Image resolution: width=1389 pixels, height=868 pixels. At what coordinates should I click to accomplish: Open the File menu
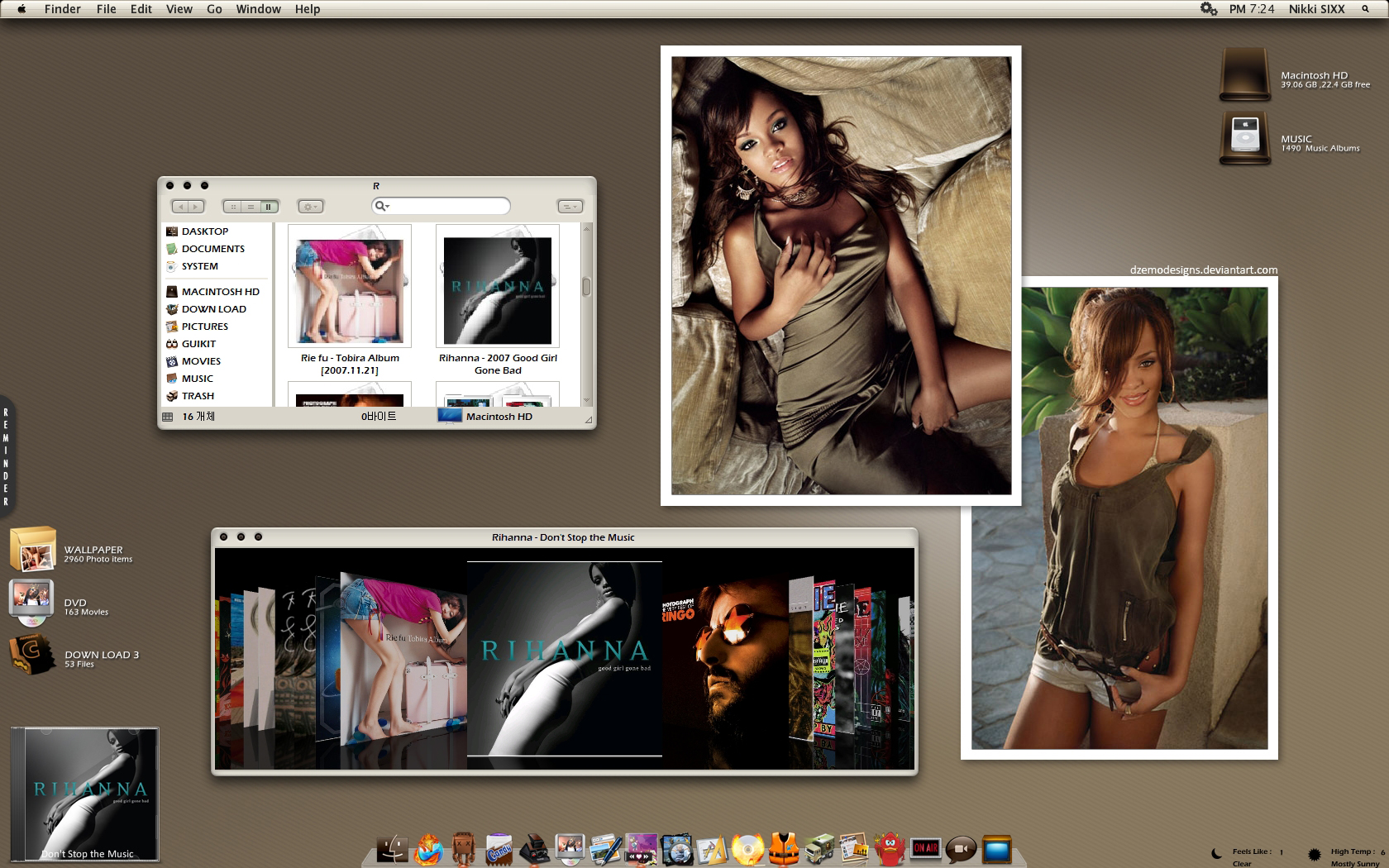pyautogui.click(x=107, y=9)
